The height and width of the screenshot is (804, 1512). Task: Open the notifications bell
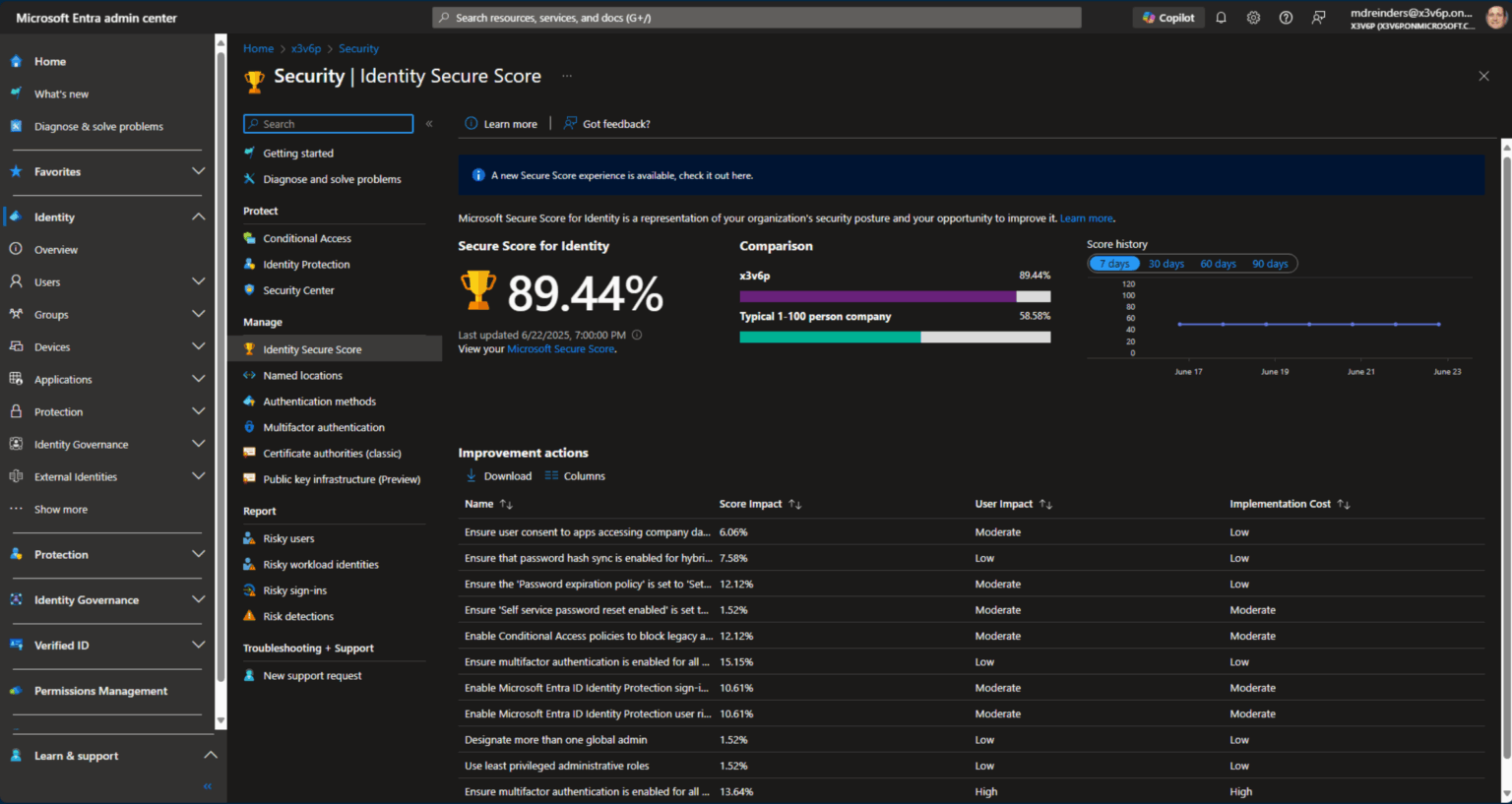[1220, 17]
